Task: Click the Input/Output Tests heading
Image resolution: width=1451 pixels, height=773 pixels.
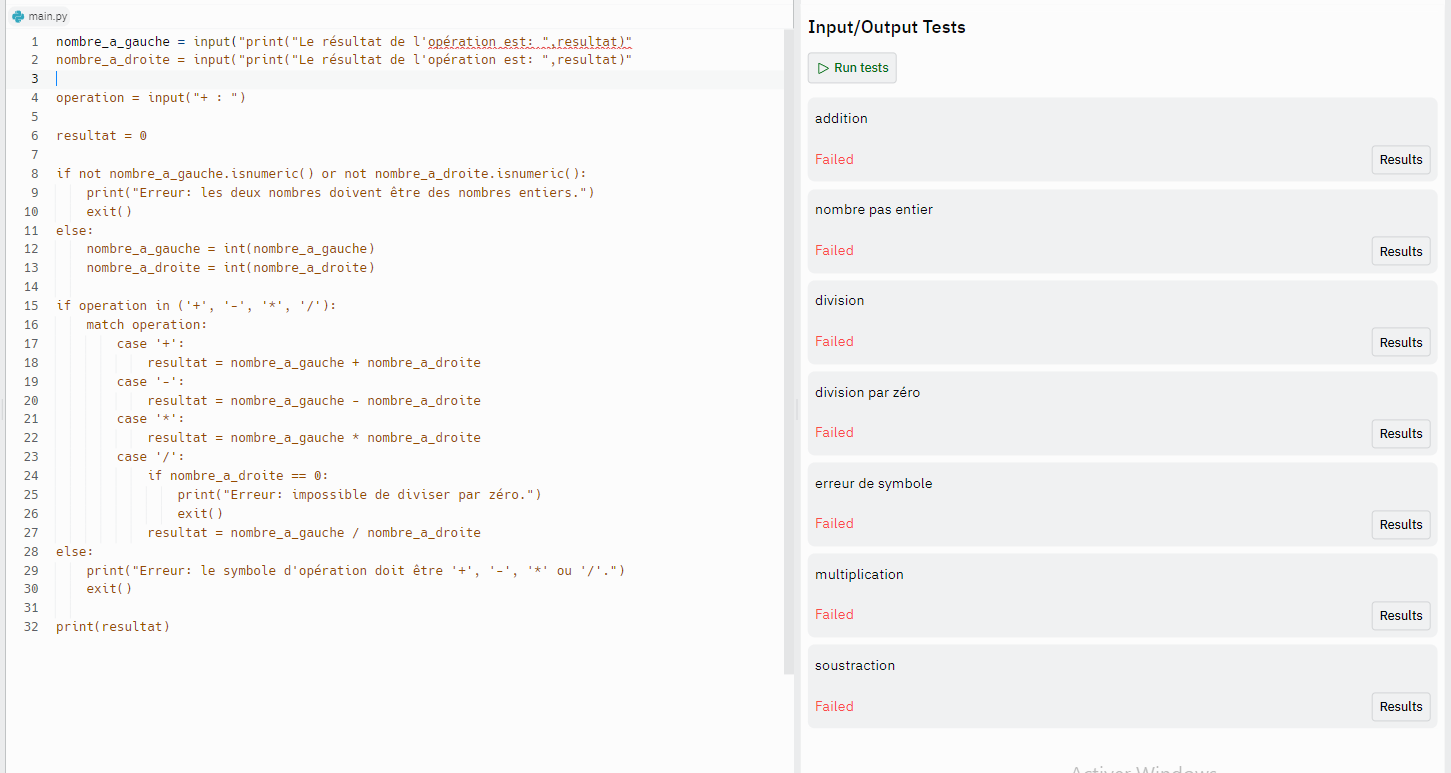Action: (x=886, y=27)
